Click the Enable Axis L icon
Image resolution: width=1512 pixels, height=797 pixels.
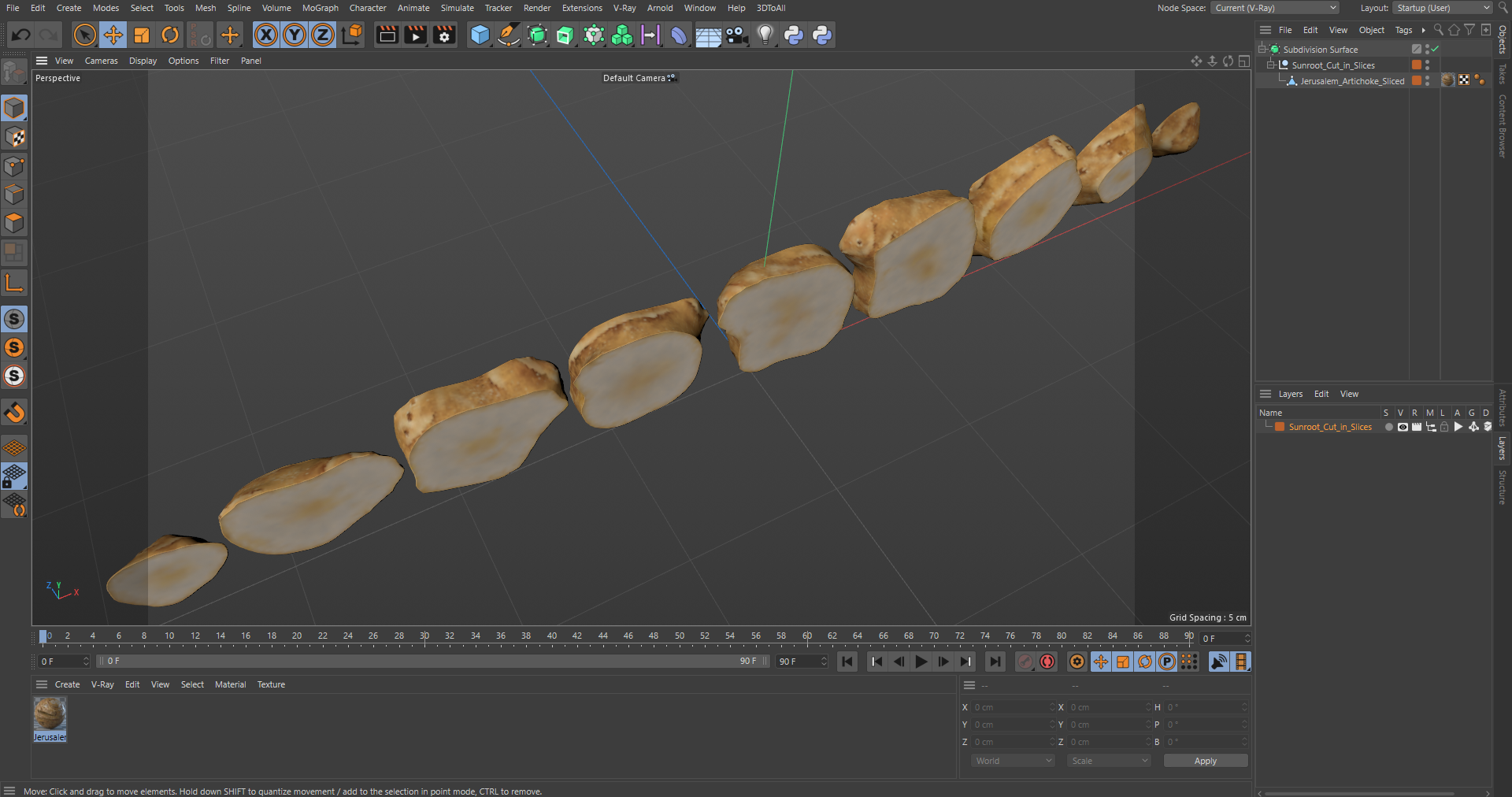point(14,283)
